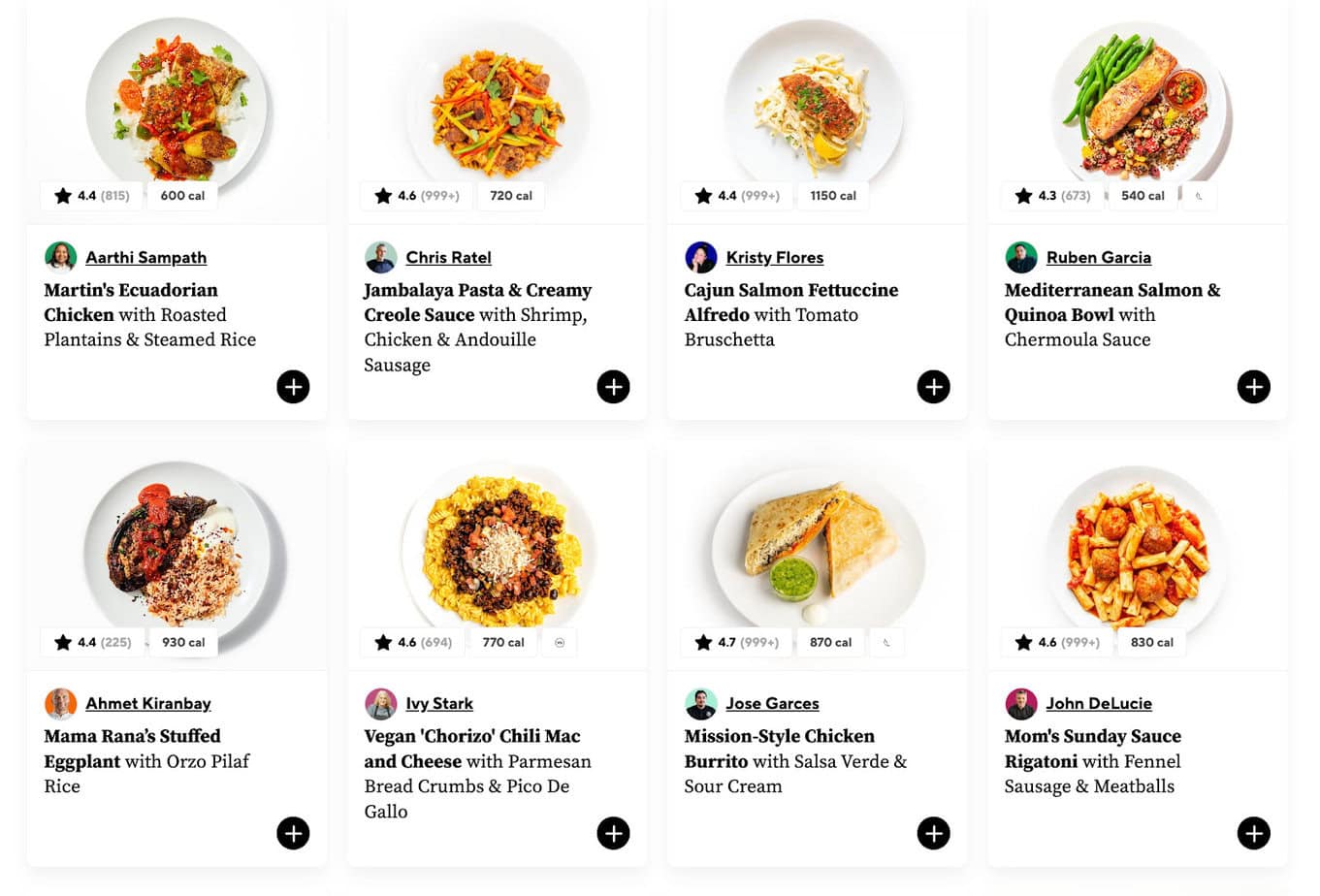Add Mama Rana's Stuffed Eggplant via plus icon
Viewport: 1320px width, 896px height.
coord(293,833)
